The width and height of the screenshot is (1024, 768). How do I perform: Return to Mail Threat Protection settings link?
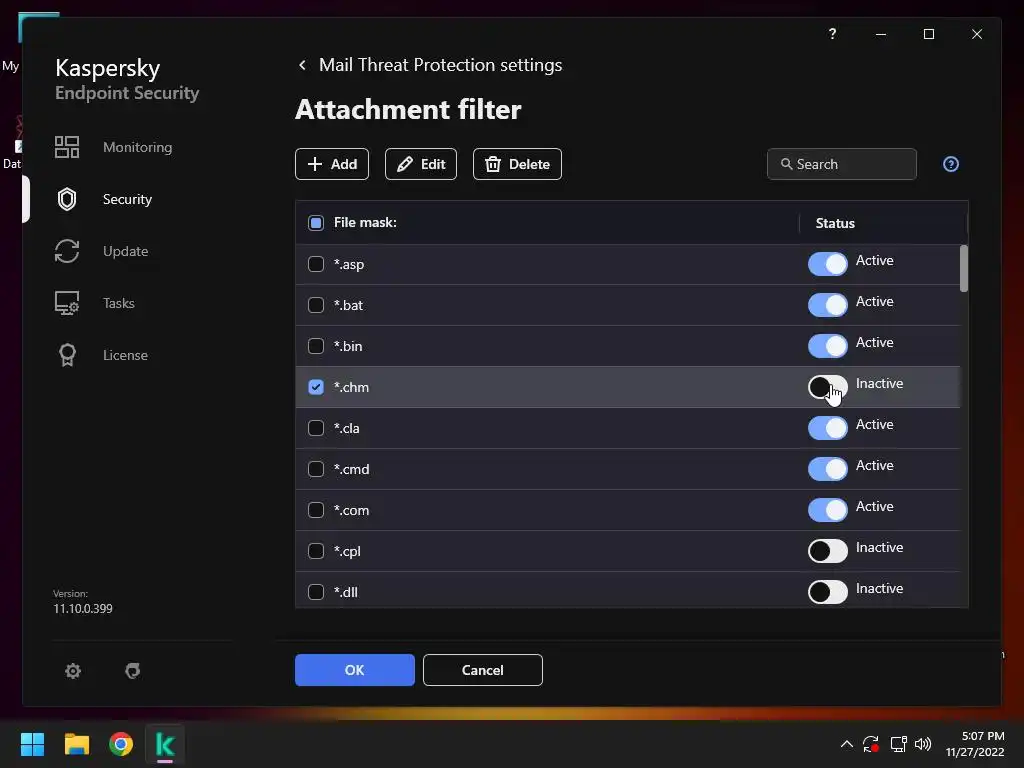click(x=440, y=65)
